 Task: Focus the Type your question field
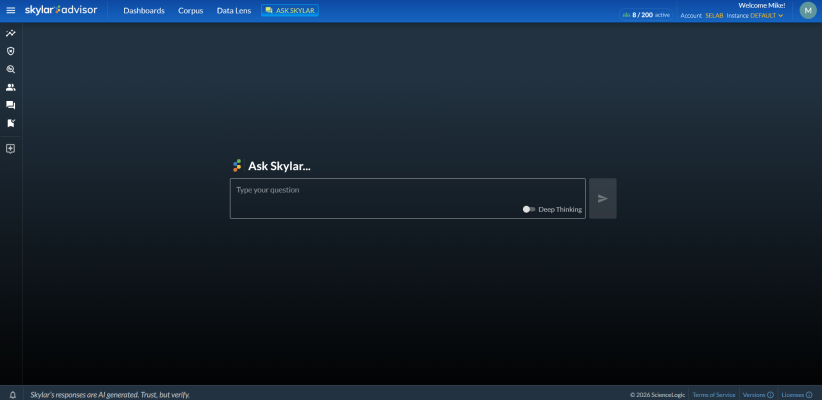click(x=408, y=199)
